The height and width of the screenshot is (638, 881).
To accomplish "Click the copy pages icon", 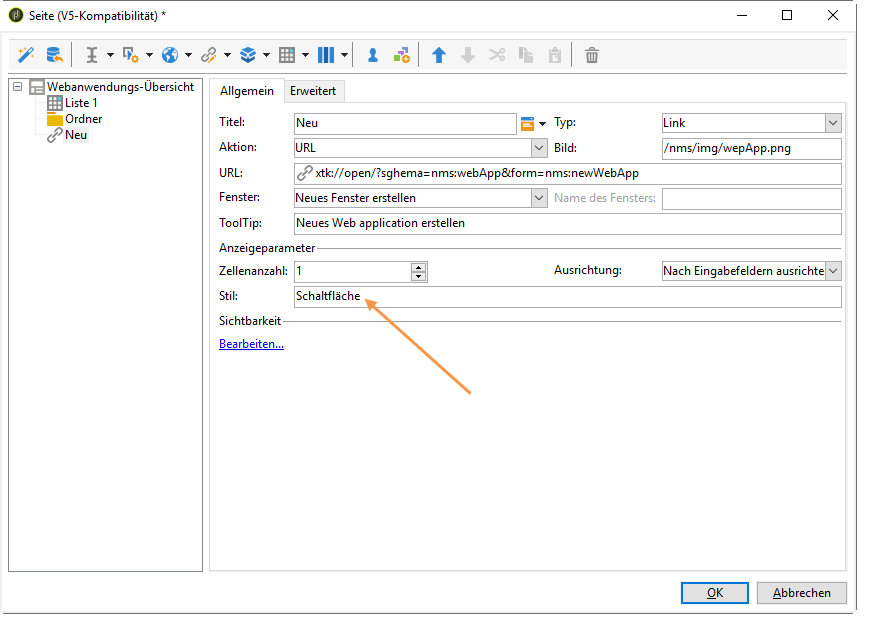I will pyautogui.click(x=526, y=55).
